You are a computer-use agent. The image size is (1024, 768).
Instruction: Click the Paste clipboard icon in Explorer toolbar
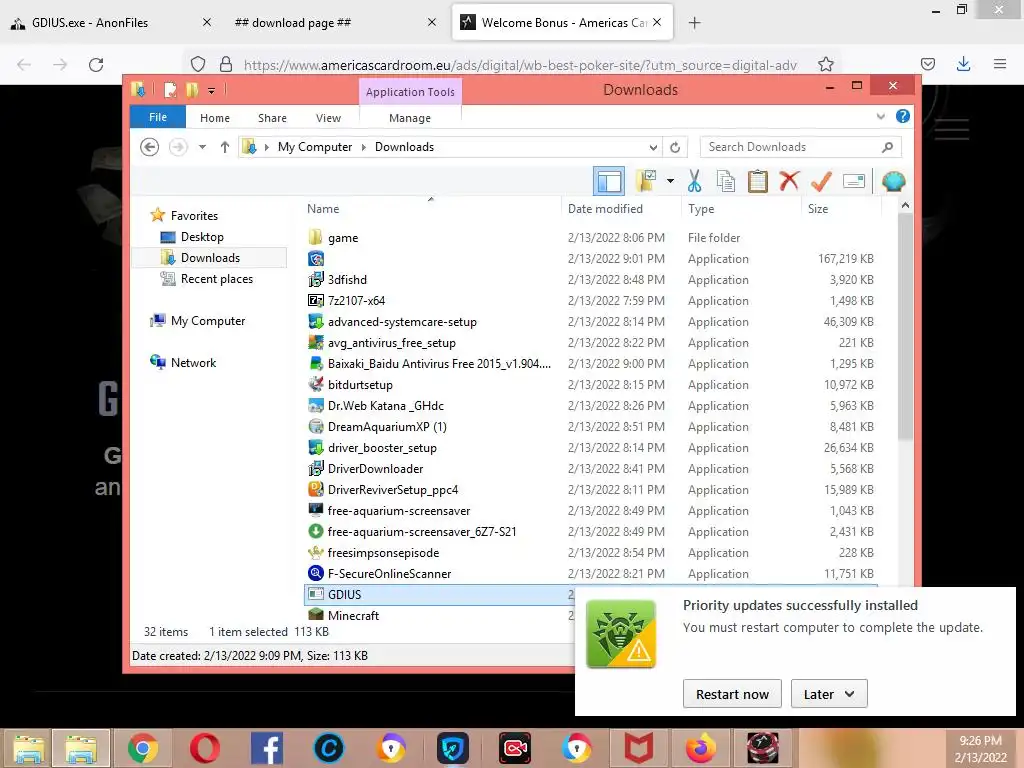758,181
